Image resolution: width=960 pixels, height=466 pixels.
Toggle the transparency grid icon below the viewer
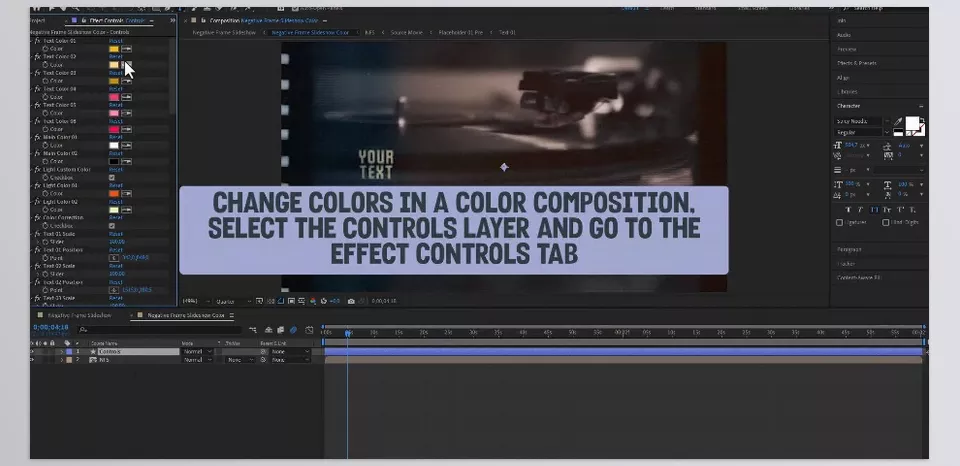tap(270, 301)
